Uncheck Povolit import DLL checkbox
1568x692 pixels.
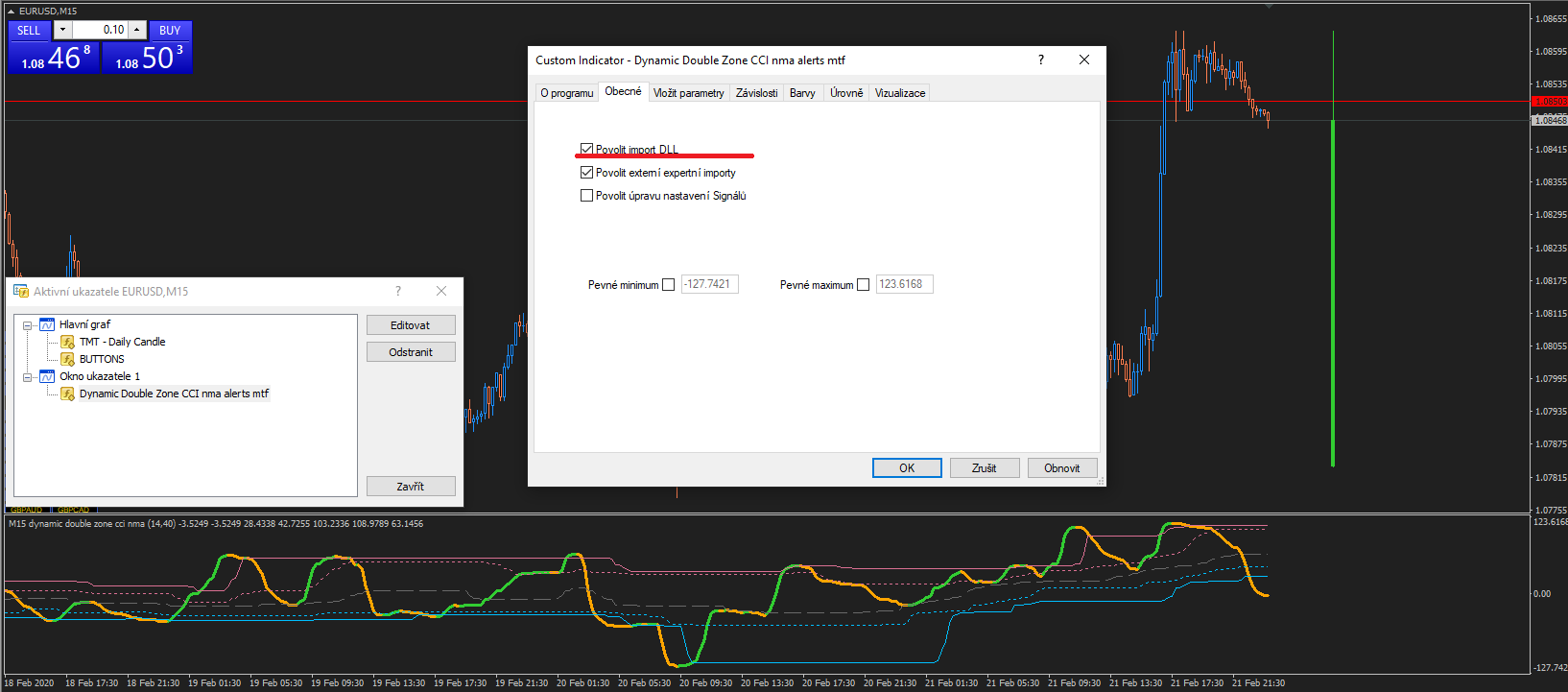[x=586, y=149]
